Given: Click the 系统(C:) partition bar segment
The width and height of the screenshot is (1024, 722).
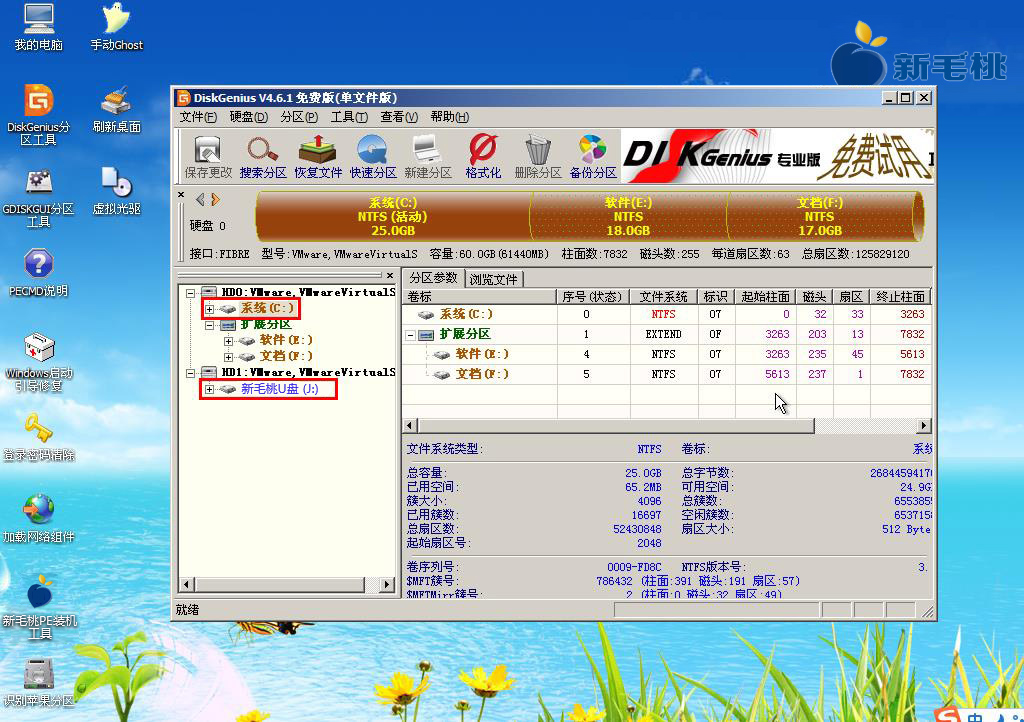Looking at the screenshot, I should coord(392,216).
